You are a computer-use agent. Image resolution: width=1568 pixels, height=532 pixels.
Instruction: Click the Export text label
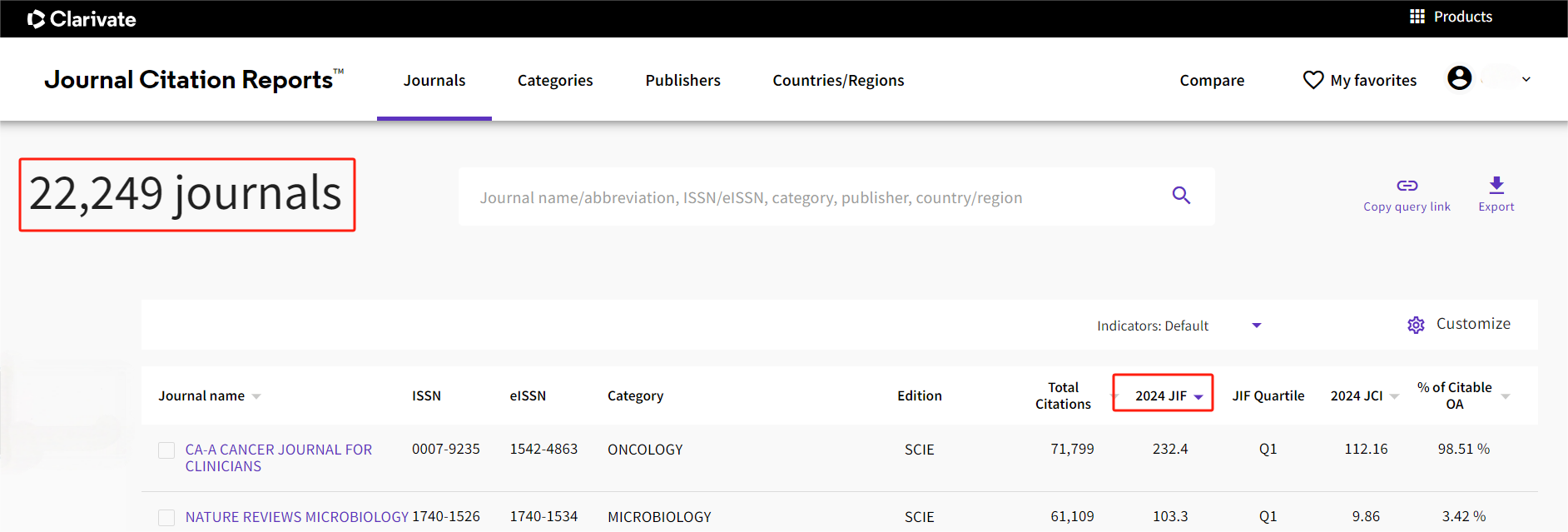coord(1496,206)
